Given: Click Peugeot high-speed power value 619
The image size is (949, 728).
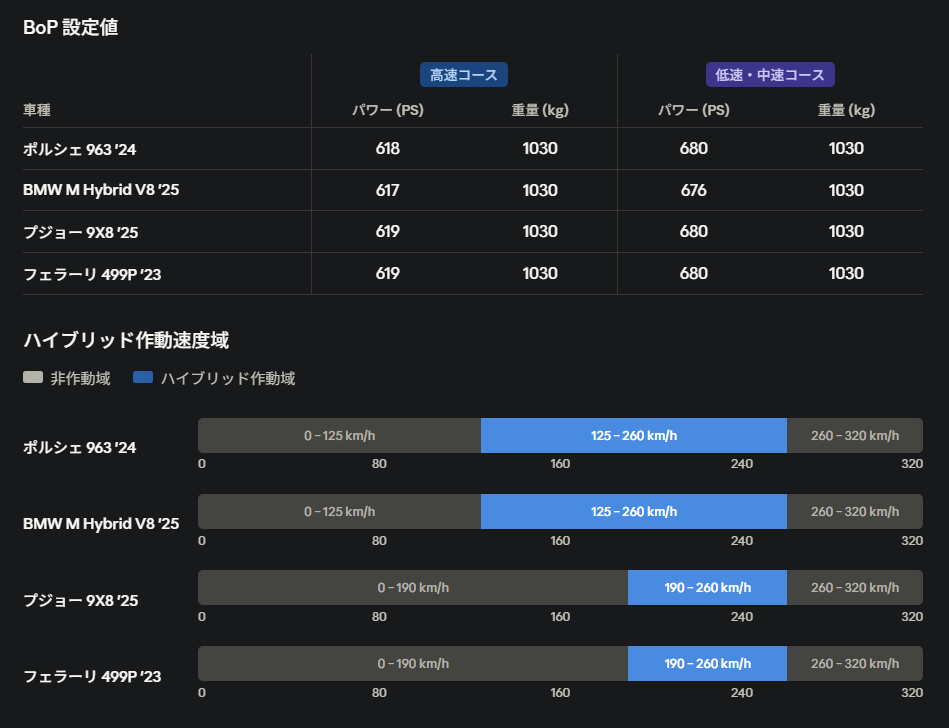Looking at the screenshot, I should pos(387,231).
